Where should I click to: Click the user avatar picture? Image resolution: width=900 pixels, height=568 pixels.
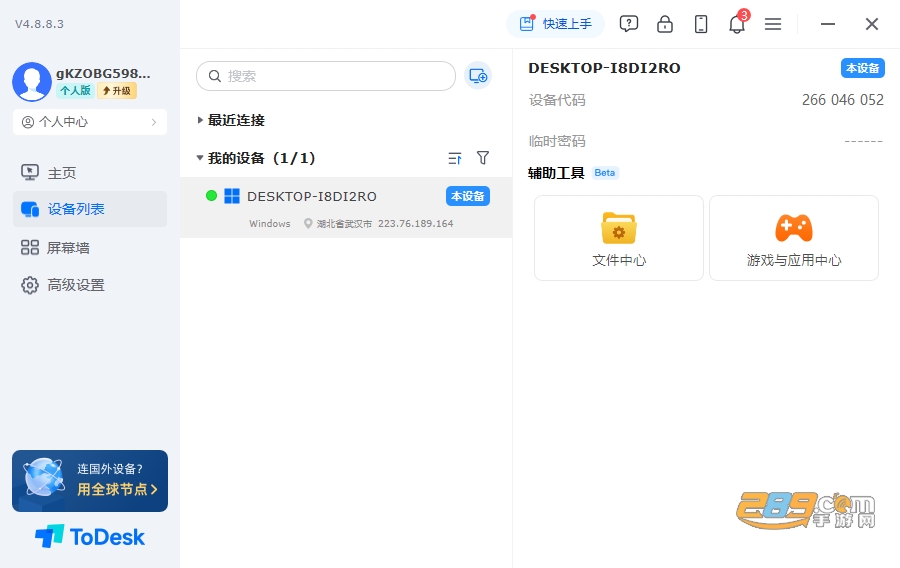click(x=32, y=81)
